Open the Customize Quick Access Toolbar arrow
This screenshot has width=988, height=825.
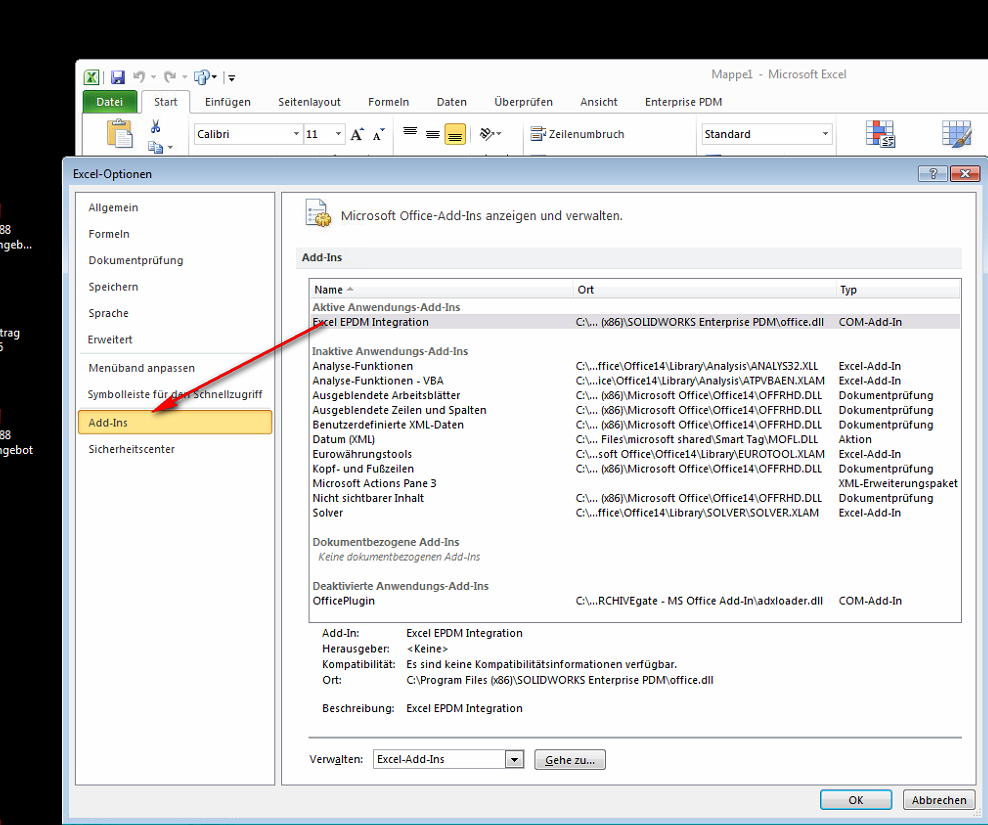tap(231, 78)
